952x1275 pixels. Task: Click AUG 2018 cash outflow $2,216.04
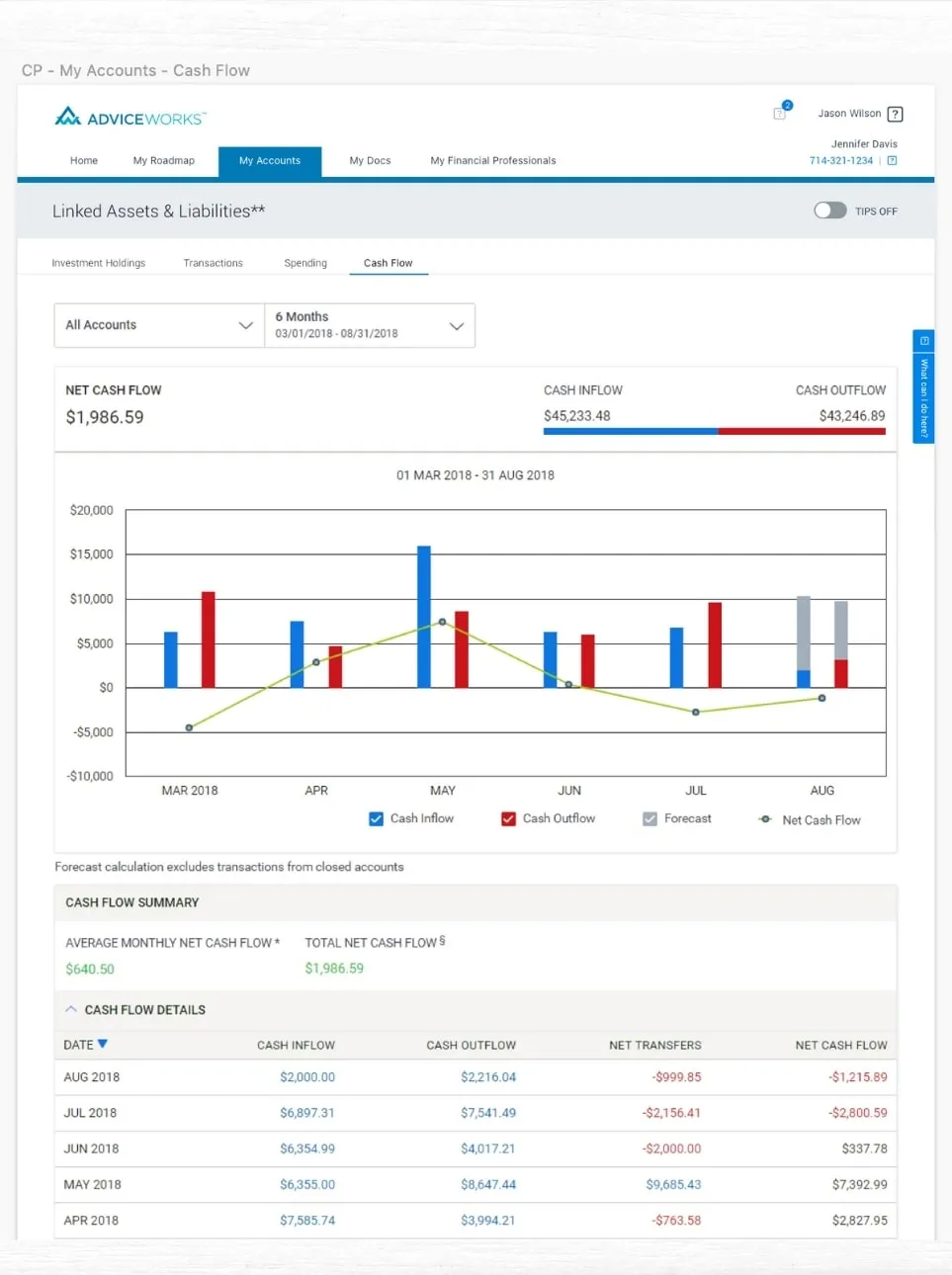[x=488, y=1077]
